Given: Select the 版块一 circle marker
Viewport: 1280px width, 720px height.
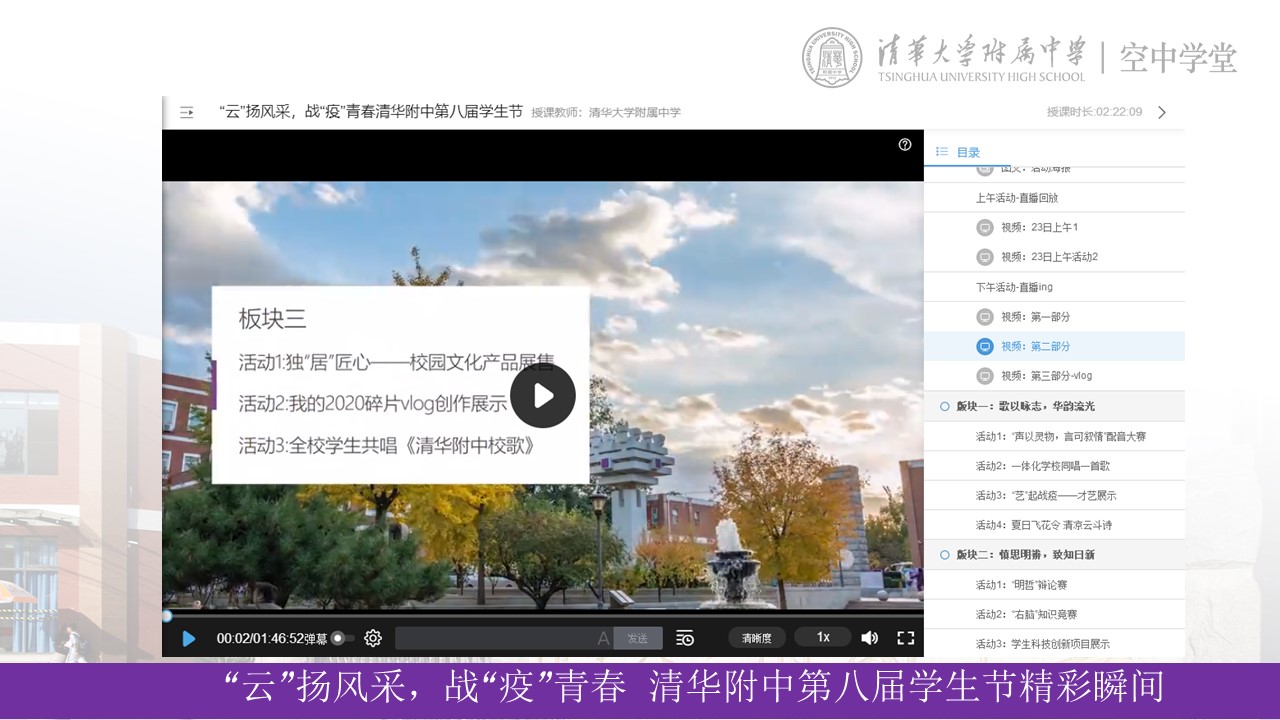Looking at the screenshot, I should click(945, 406).
